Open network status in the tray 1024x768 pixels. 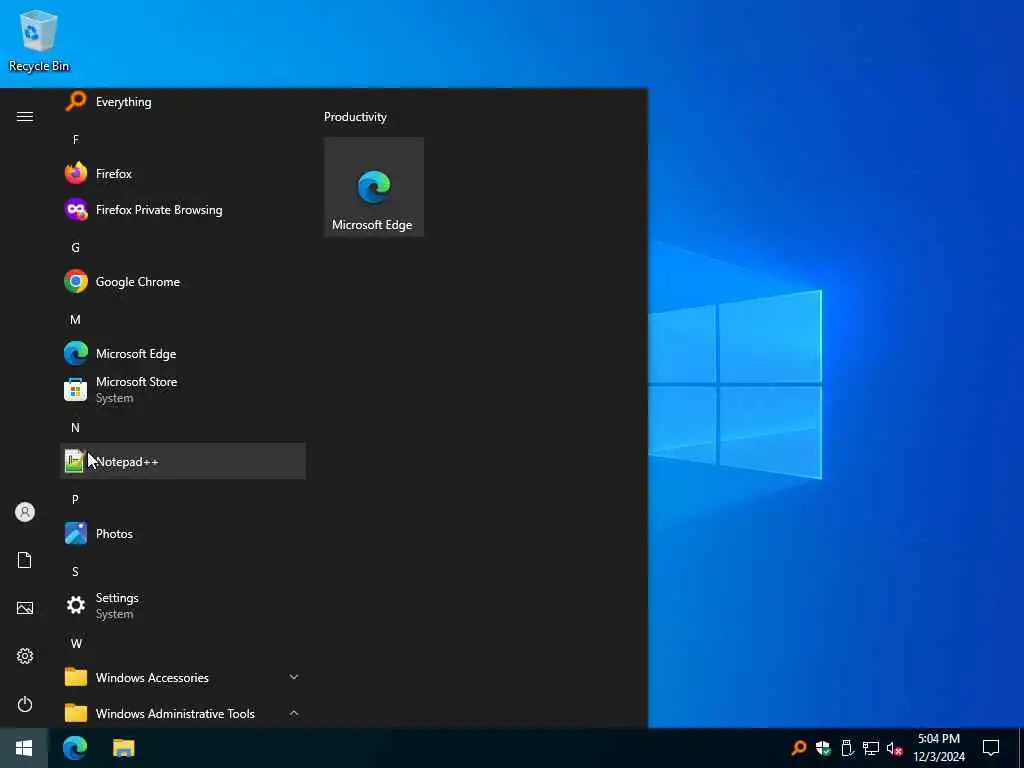click(871, 748)
